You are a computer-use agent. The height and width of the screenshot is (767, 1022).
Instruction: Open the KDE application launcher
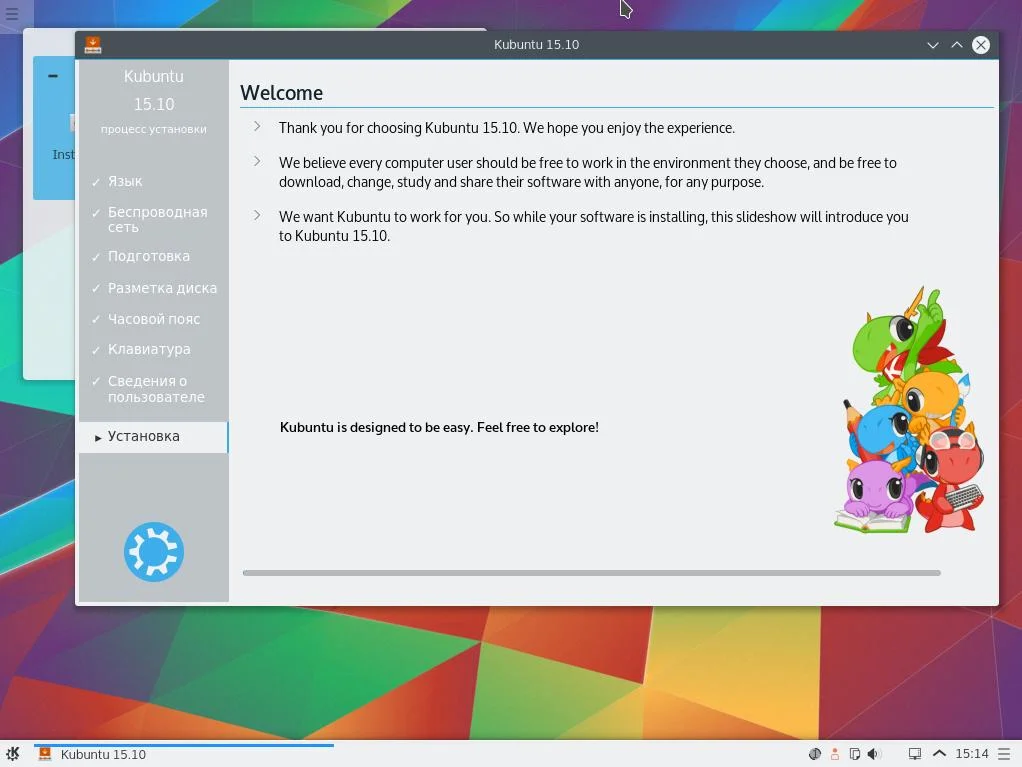(x=12, y=754)
